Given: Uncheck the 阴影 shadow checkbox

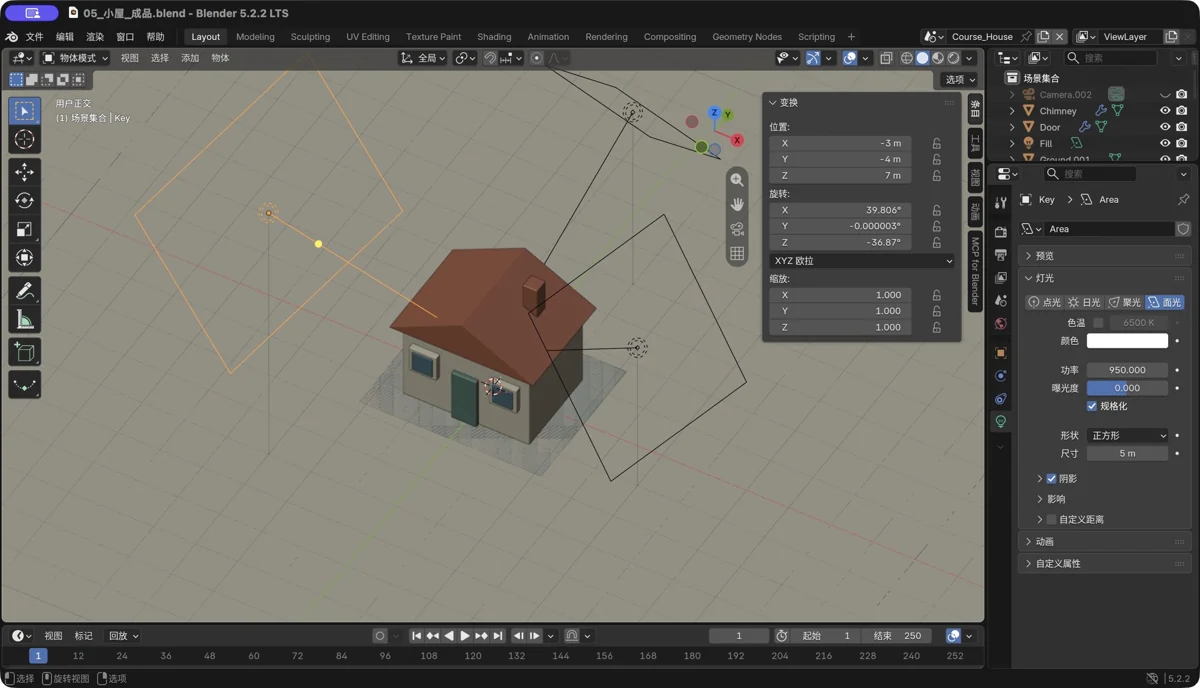Looking at the screenshot, I should [x=1051, y=479].
